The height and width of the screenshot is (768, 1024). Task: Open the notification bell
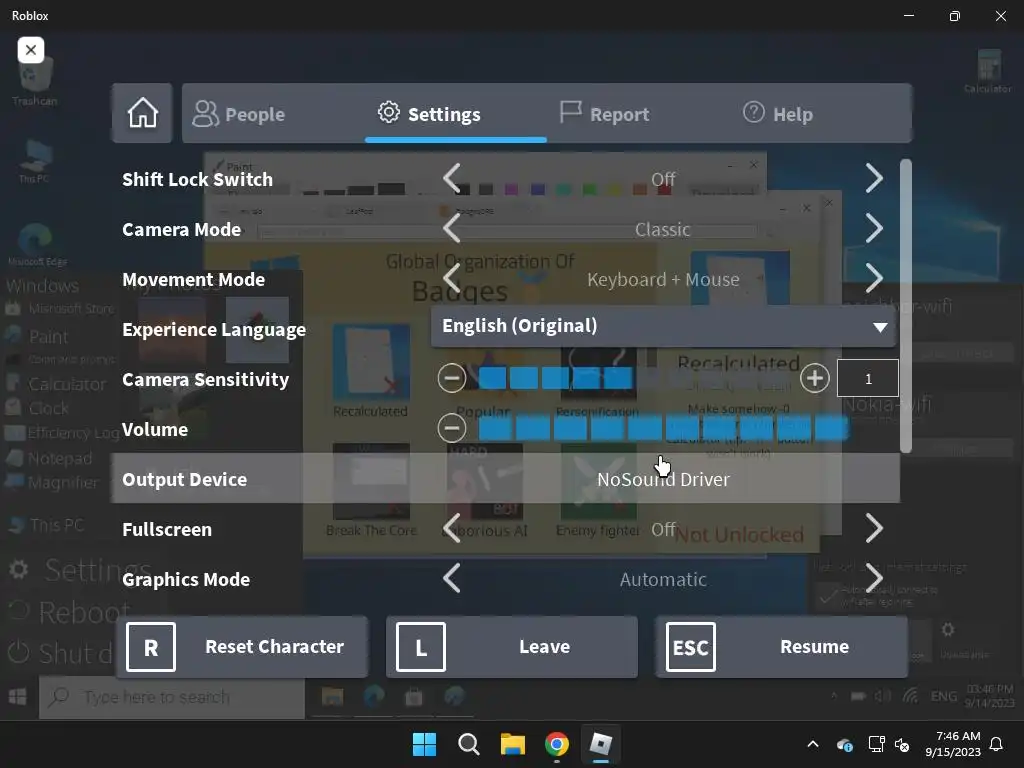coord(997,744)
